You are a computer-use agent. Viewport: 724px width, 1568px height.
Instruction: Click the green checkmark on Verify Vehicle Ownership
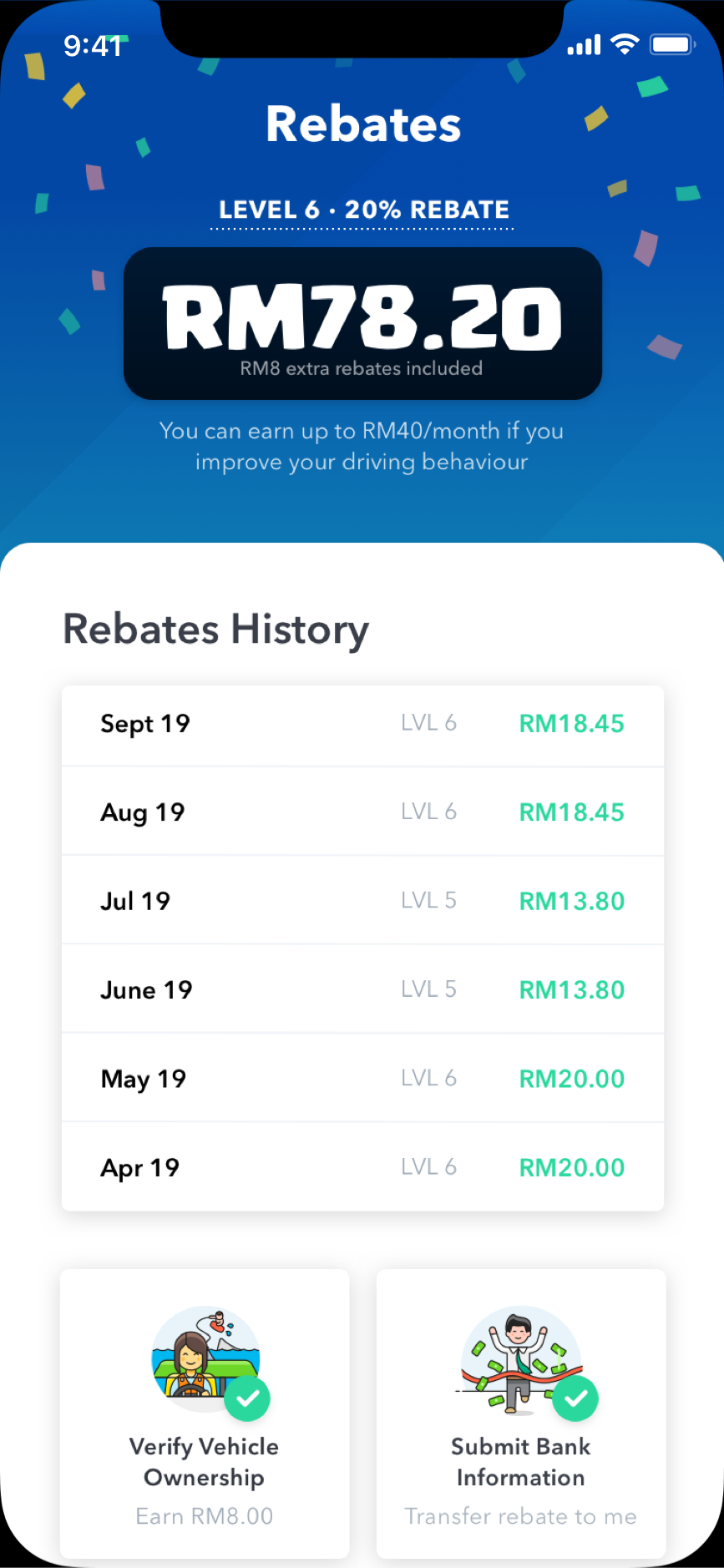[x=247, y=1398]
